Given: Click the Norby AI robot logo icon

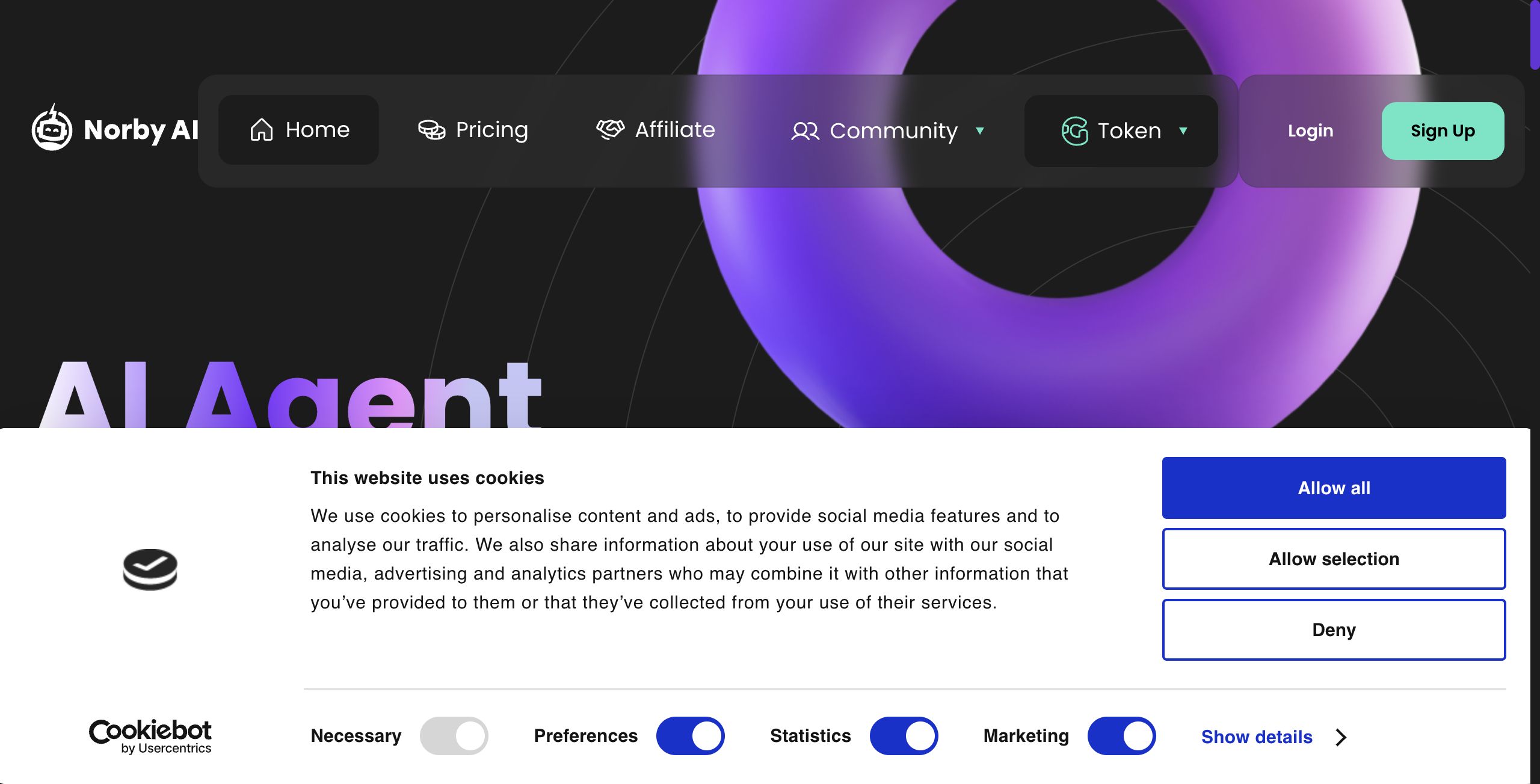Looking at the screenshot, I should pyautogui.click(x=52, y=129).
